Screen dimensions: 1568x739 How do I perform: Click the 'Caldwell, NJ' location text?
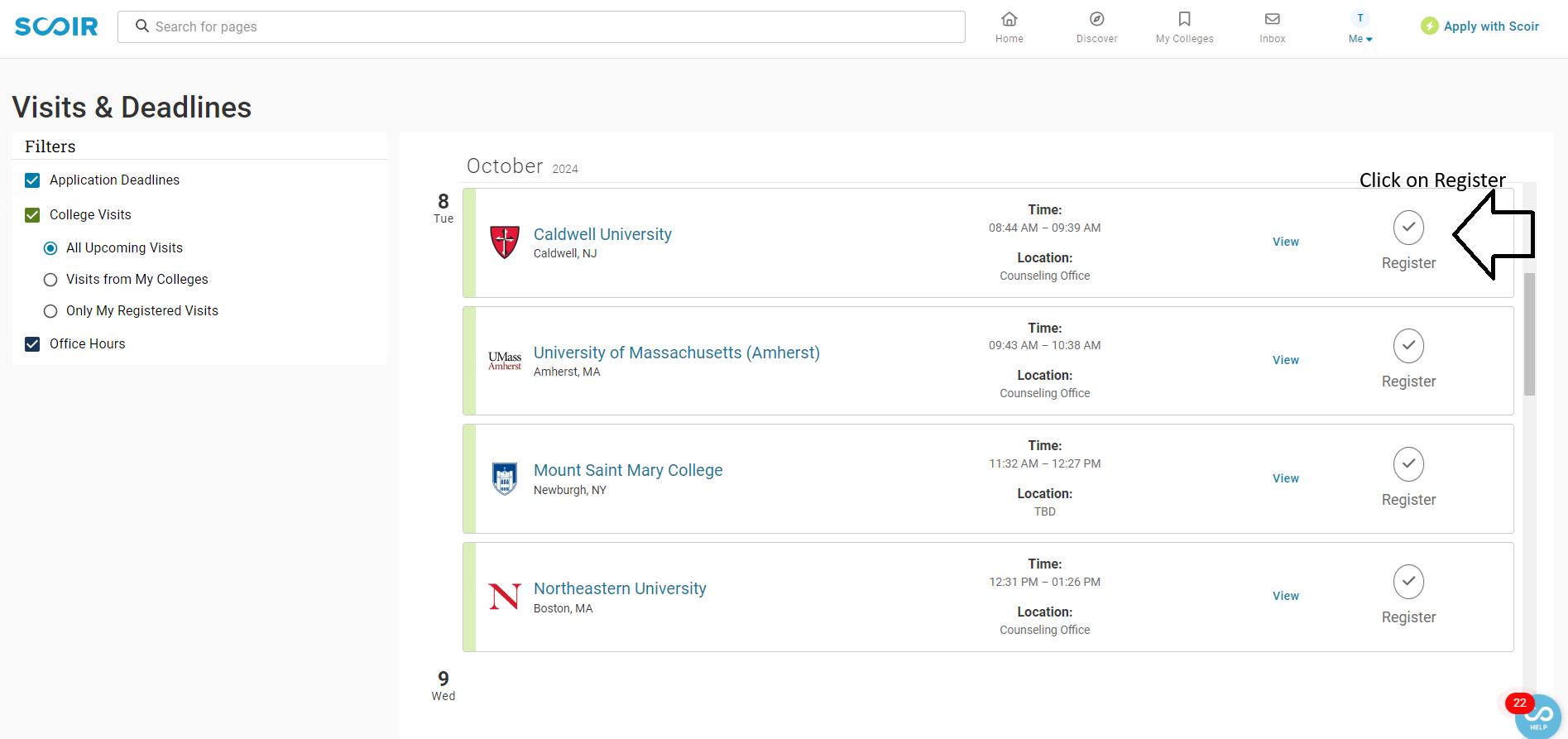click(565, 253)
